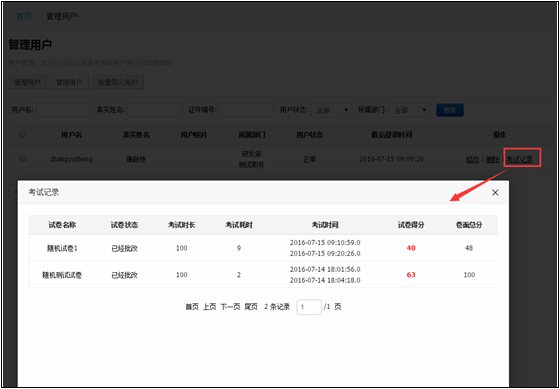Focus the 用户名 input field
The image size is (560, 389).
pos(63,110)
